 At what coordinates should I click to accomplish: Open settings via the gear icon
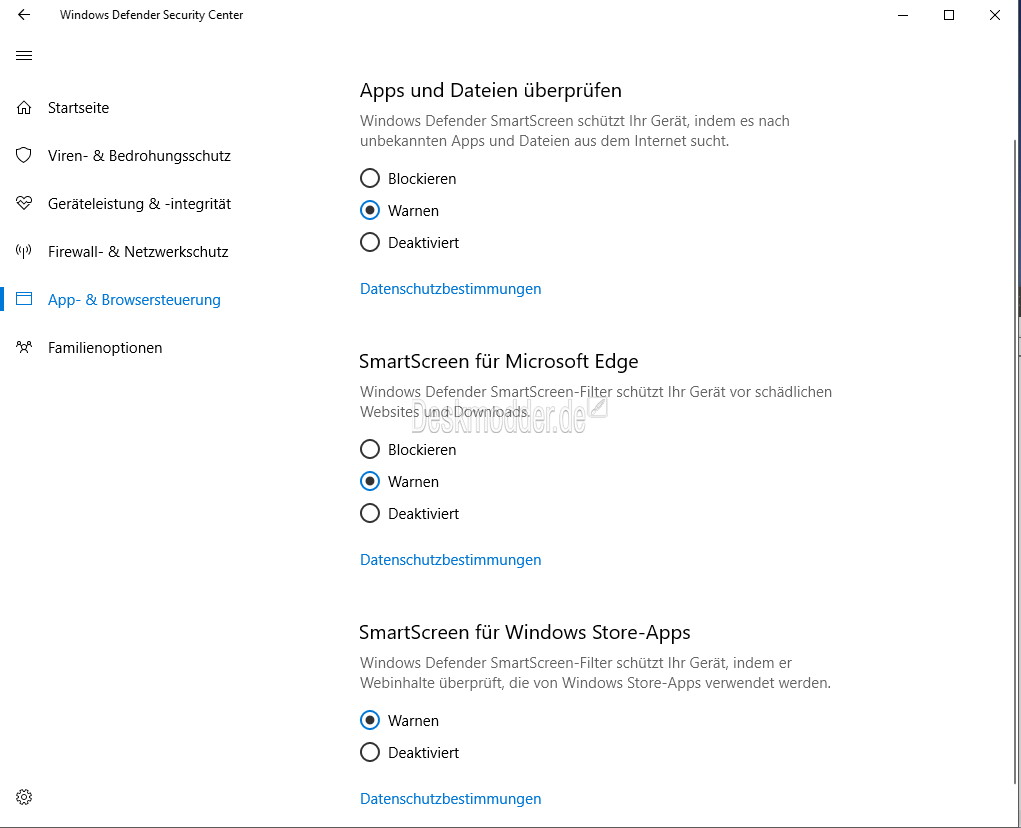click(24, 797)
